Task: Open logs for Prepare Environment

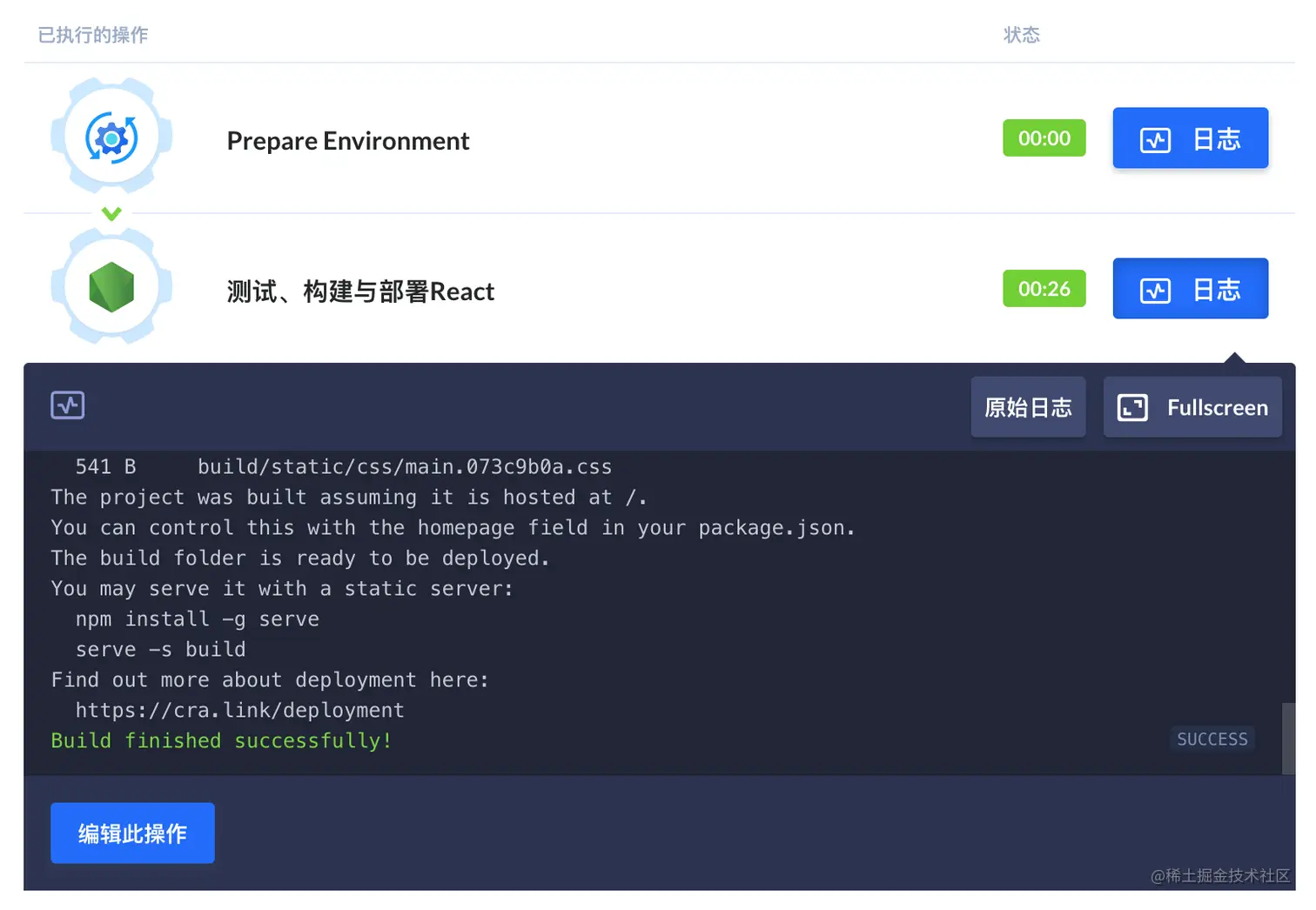Action: [1190, 138]
